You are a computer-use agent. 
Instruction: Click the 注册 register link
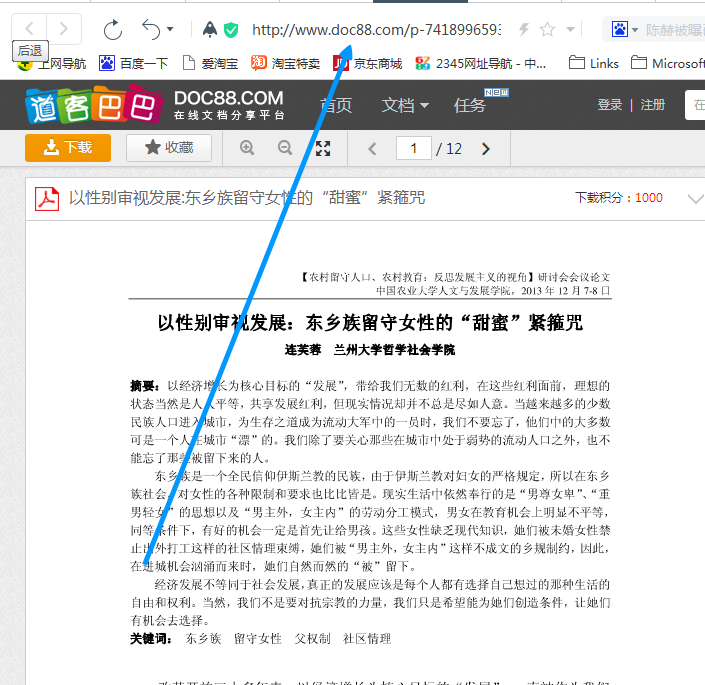(x=652, y=105)
